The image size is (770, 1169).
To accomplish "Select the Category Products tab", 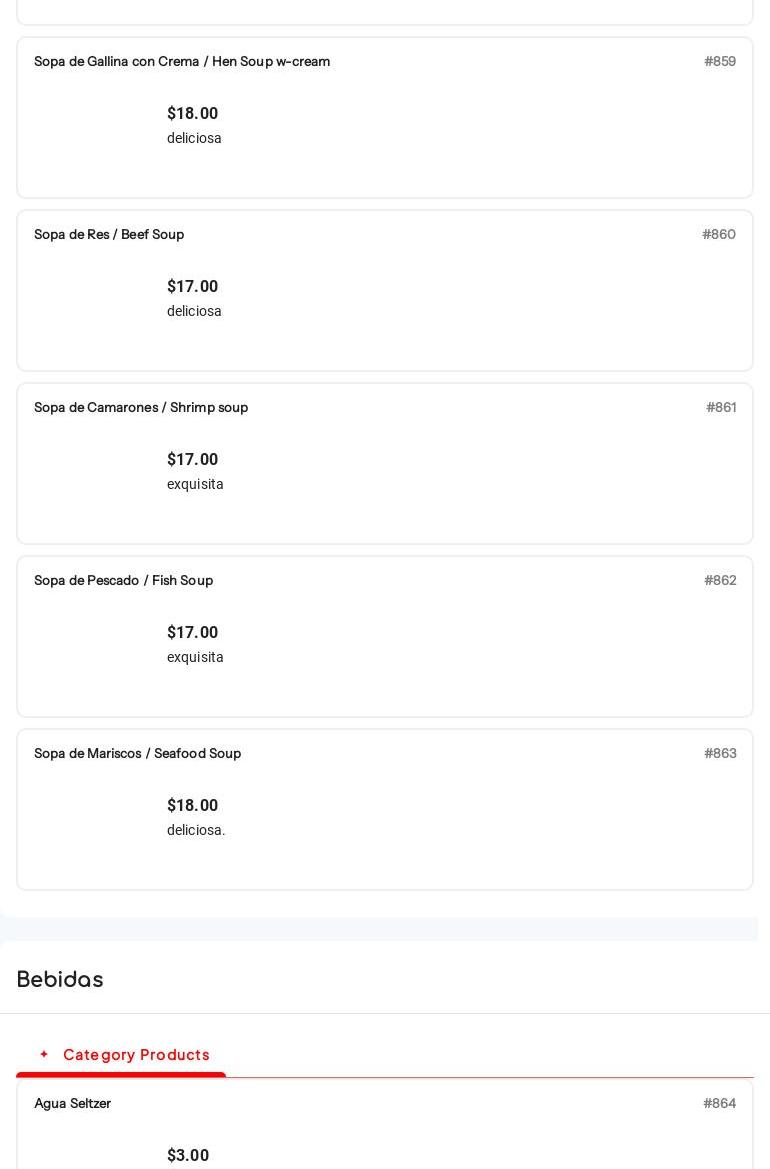I will [136, 1055].
